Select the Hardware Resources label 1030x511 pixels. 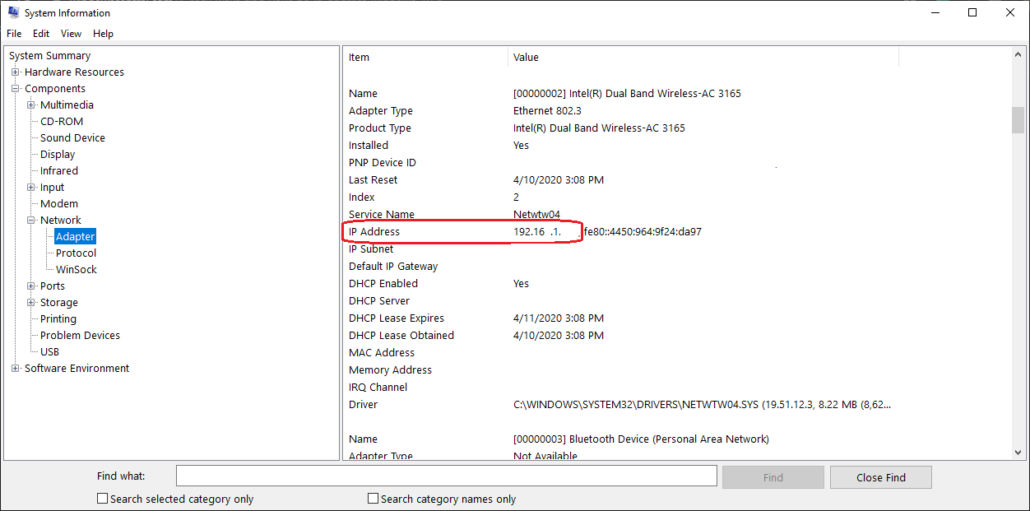74,72
